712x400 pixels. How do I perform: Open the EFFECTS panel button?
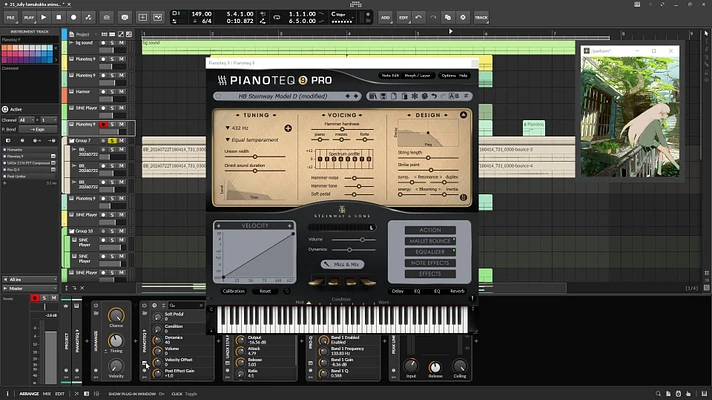point(430,274)
